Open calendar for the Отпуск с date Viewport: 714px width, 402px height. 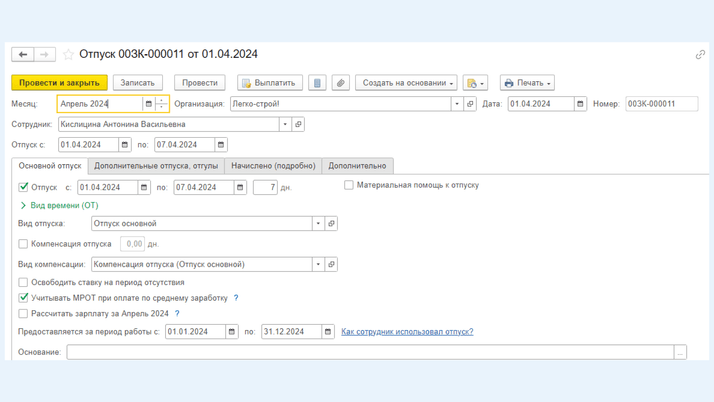[125, 145]
